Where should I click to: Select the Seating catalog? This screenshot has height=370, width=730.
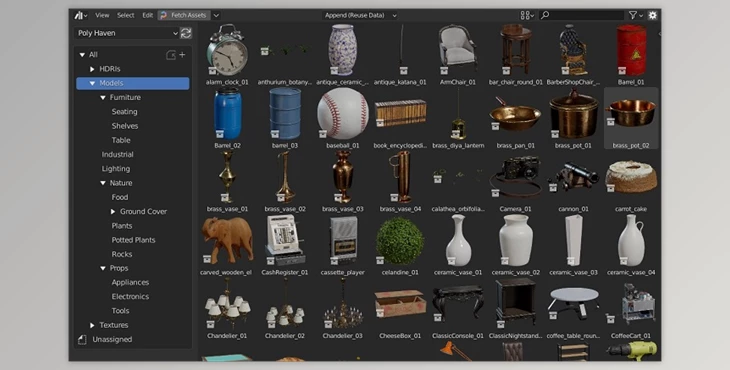(124, 112)
